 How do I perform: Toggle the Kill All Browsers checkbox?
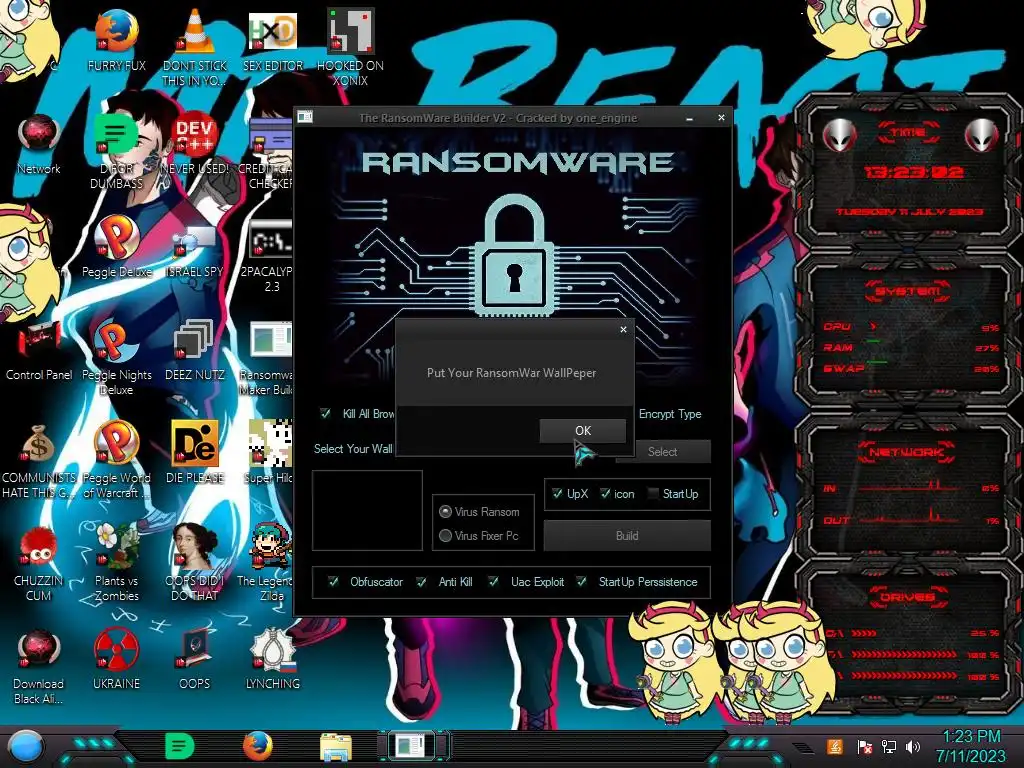pyautogui.click(x=325, y=413)
